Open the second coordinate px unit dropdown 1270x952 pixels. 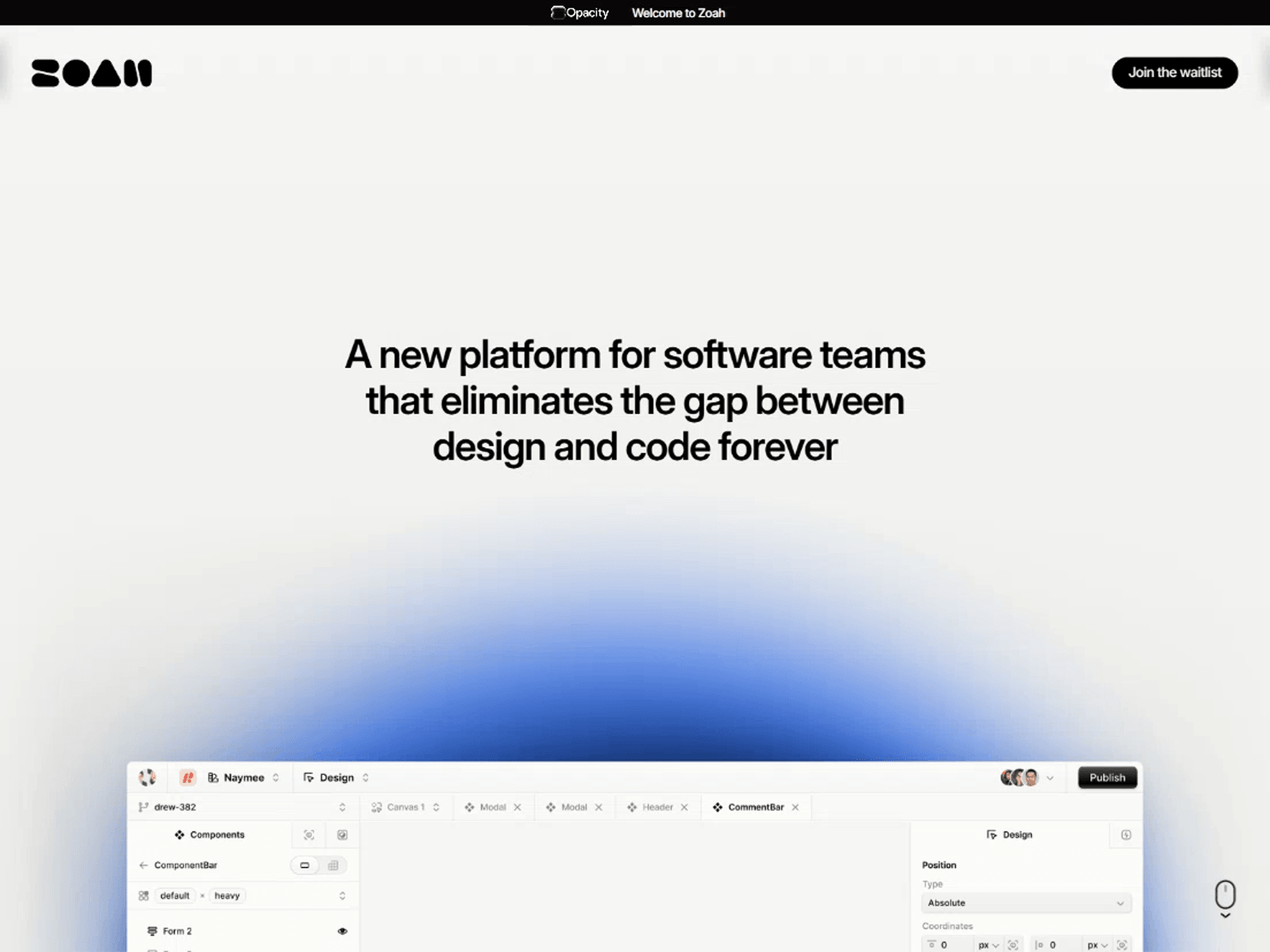point(1098,945)
